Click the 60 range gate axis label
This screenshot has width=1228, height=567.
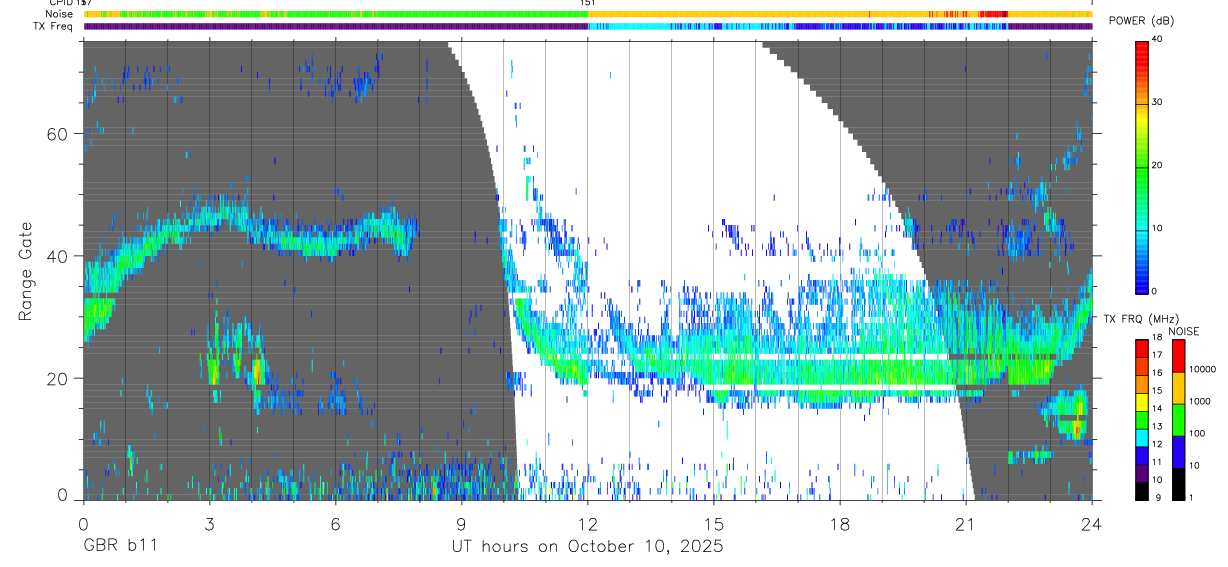[59, 134]
